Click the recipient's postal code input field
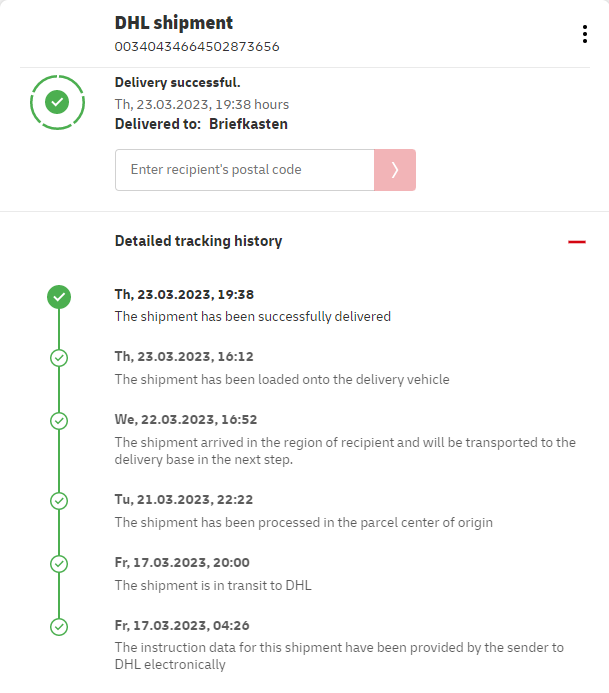Screen dimensions: 609x693 (245, 170)
